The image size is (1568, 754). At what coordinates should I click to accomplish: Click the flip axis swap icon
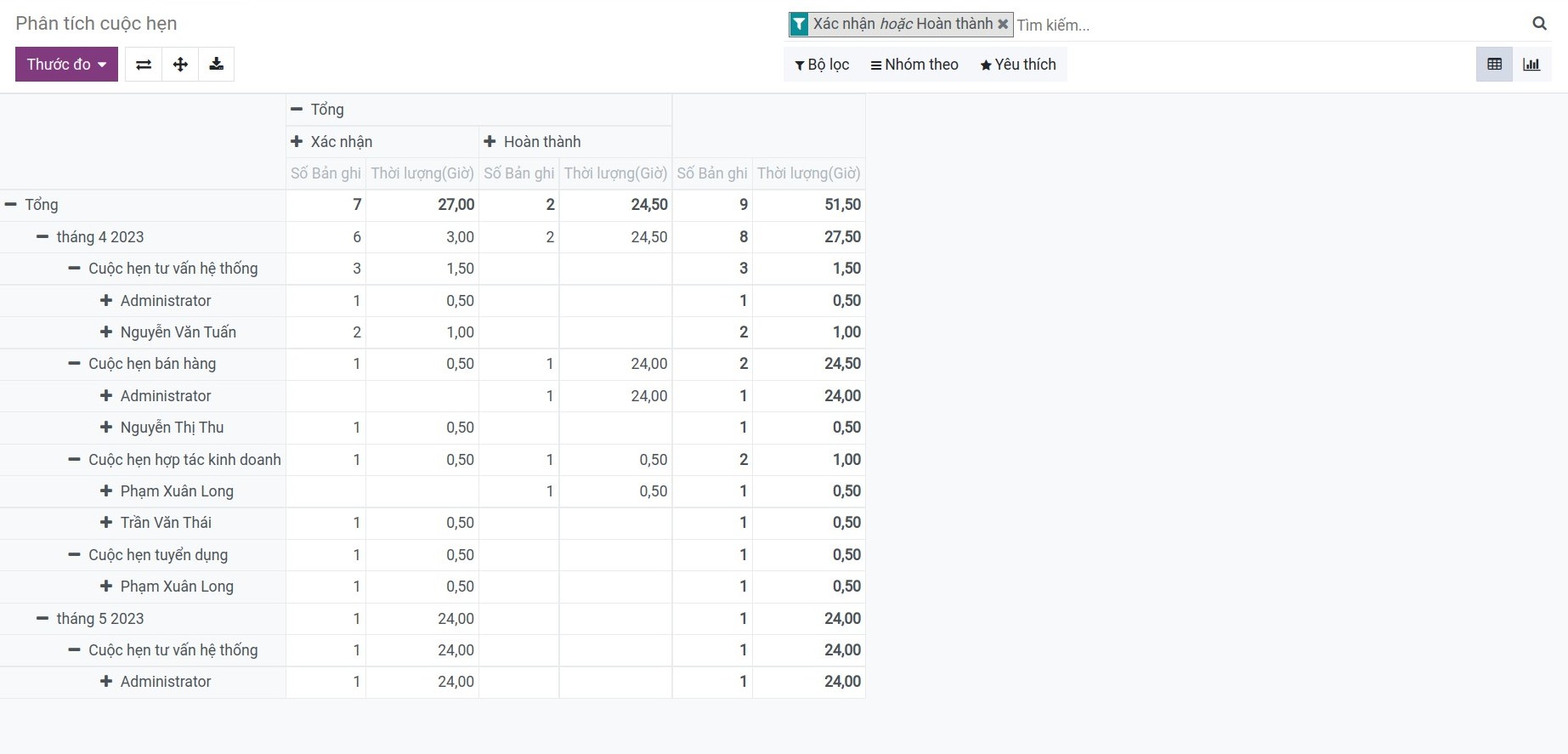coord(144,65)
